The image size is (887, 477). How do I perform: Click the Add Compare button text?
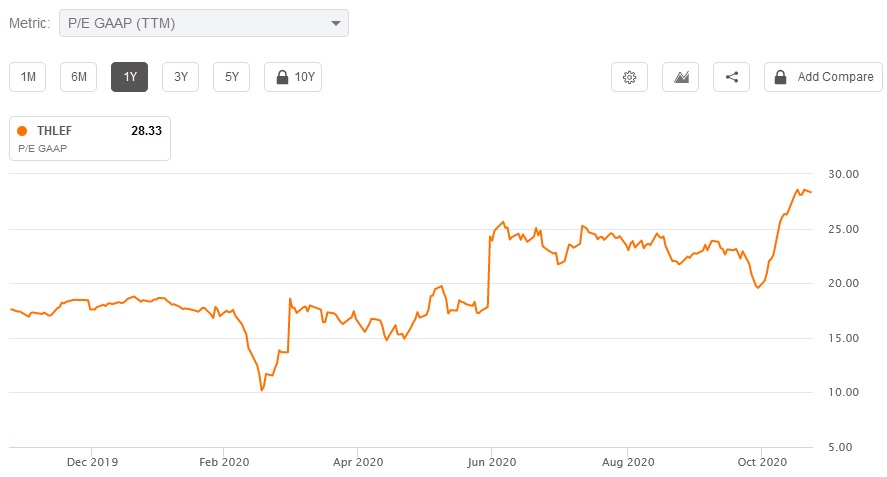(x=835, y=77)
